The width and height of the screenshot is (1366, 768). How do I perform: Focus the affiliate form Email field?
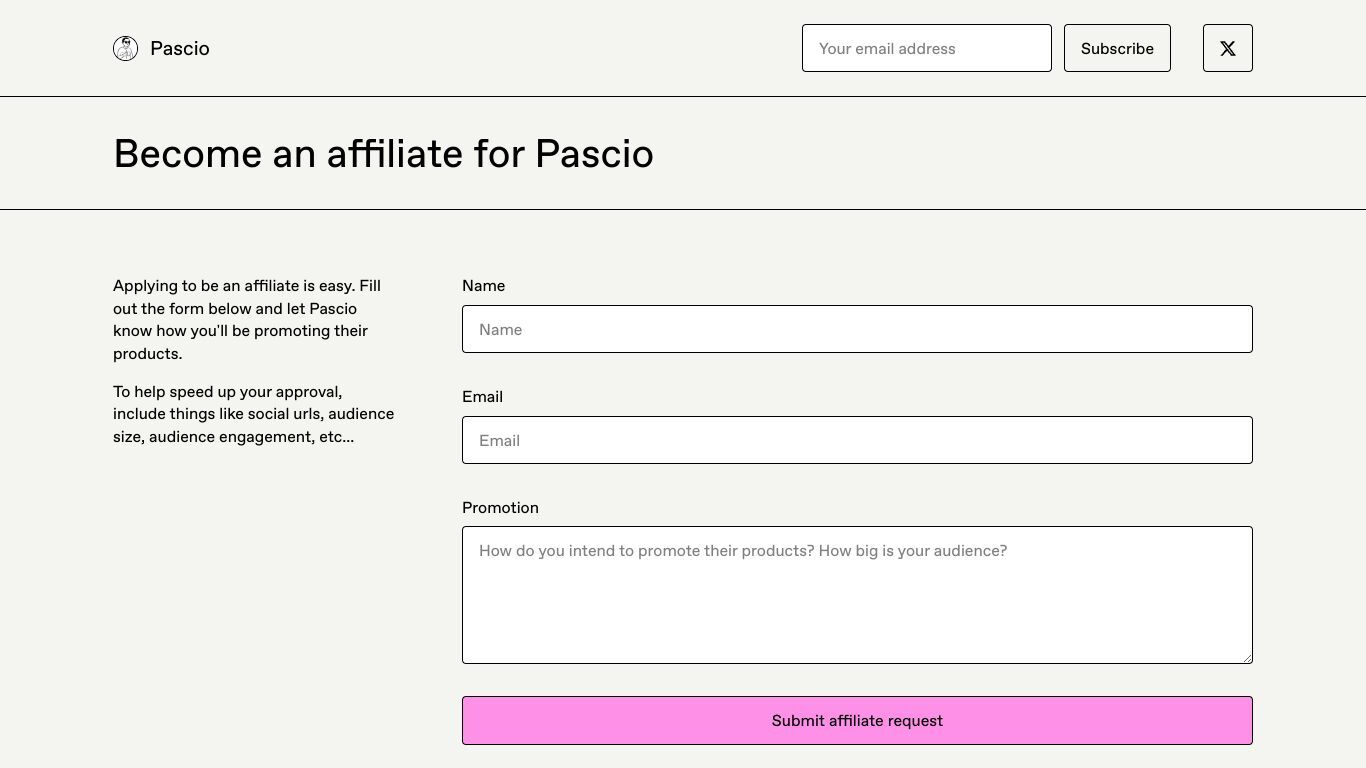(857, 440)
